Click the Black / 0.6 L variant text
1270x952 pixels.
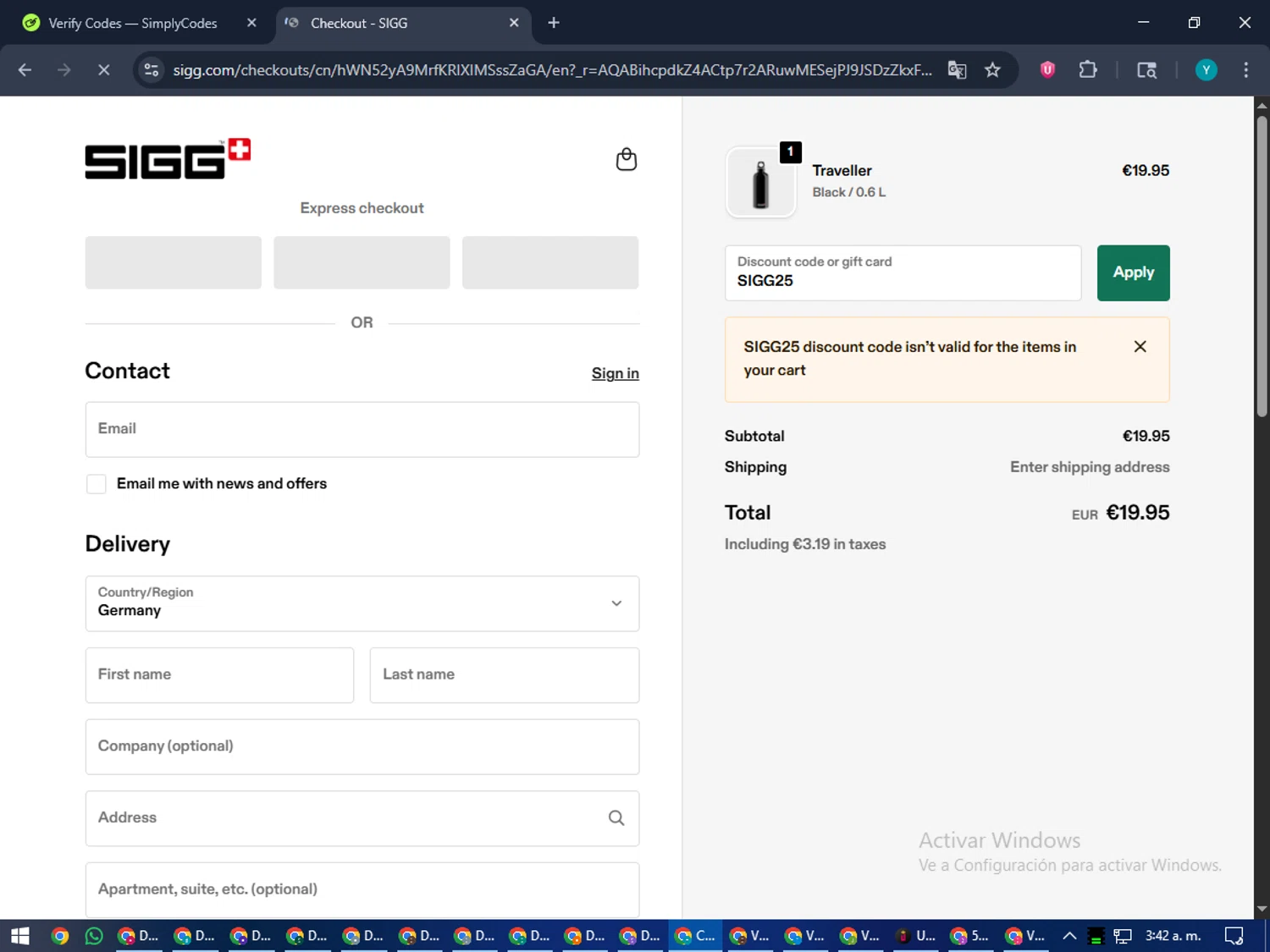pyautogui.click(x=848, y=192)
